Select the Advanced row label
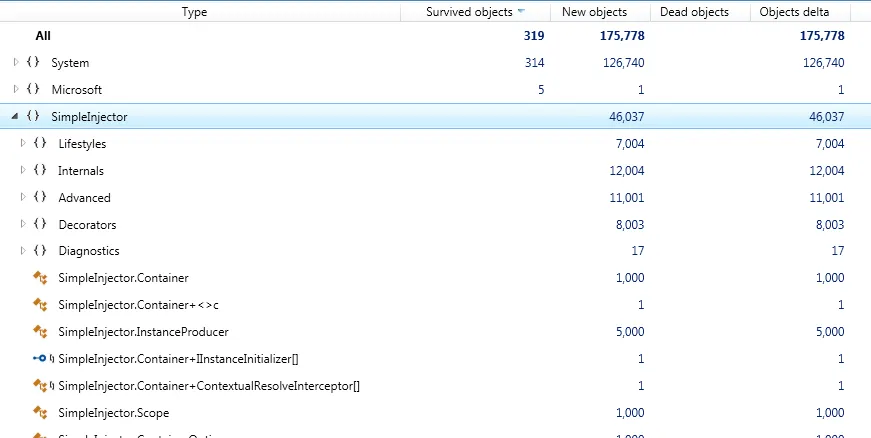871x438 pixels. (84, 198)
